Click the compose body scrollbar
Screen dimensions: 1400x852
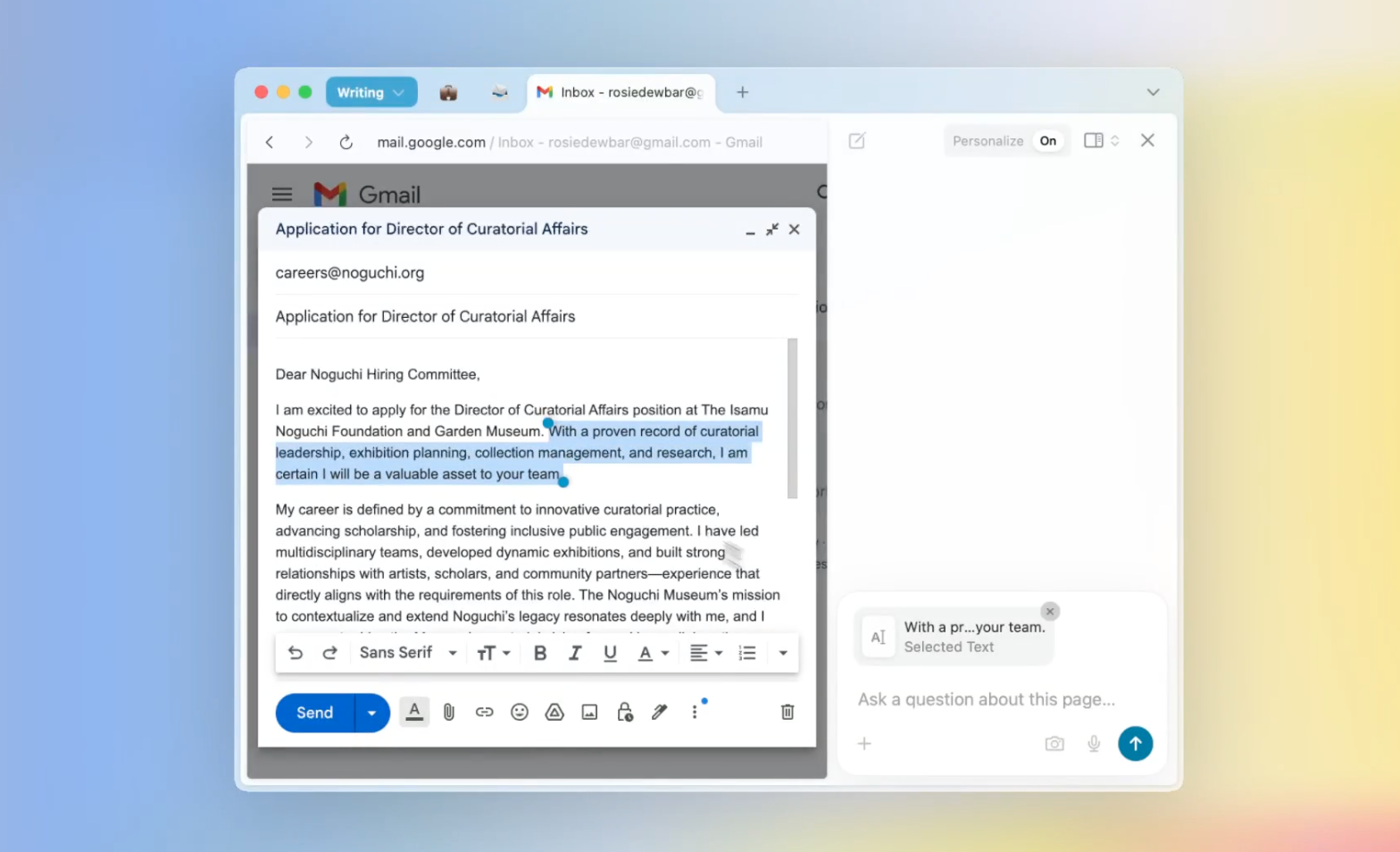pos(793,418)
